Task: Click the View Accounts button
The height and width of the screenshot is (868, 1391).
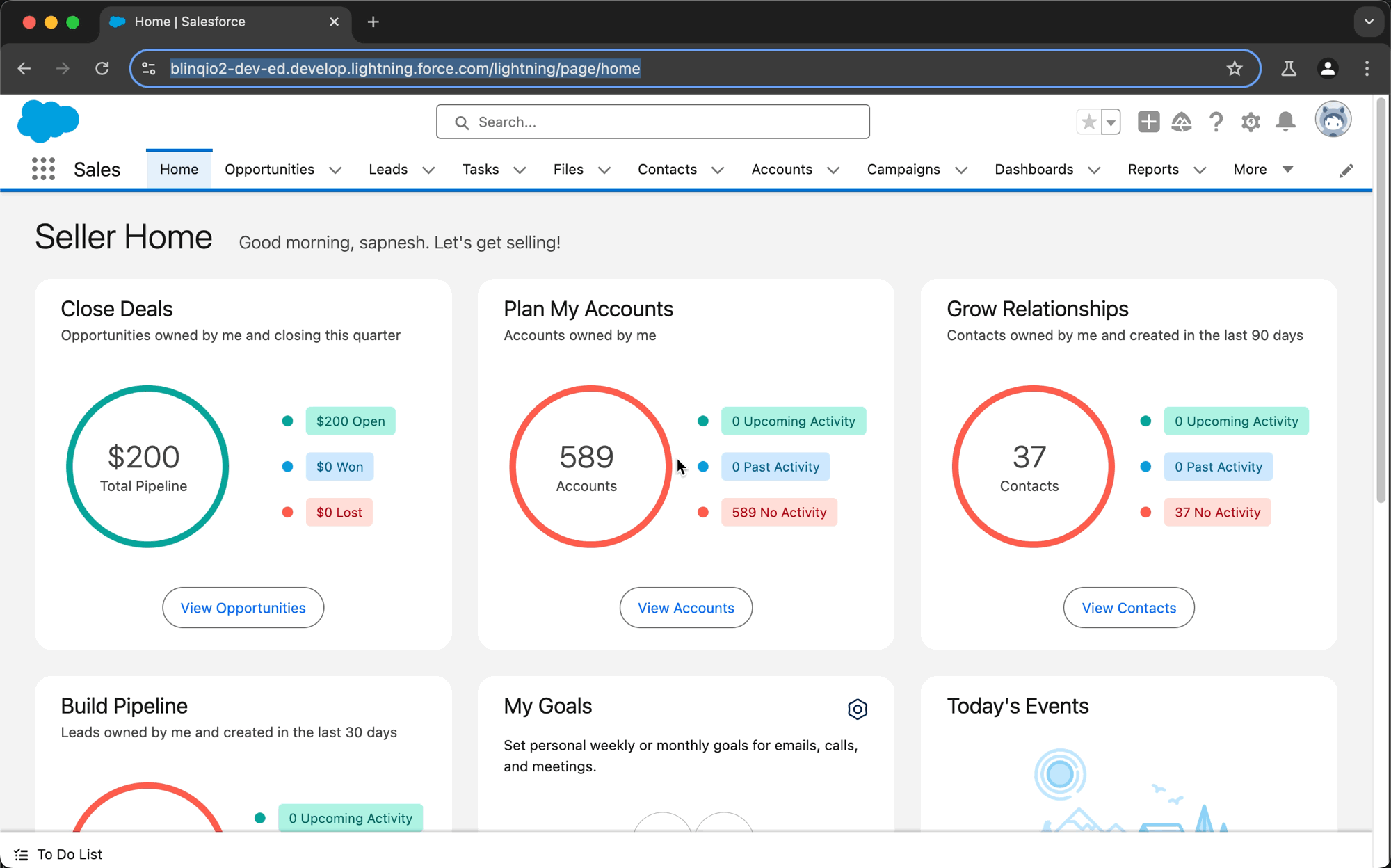Action: 686,607
